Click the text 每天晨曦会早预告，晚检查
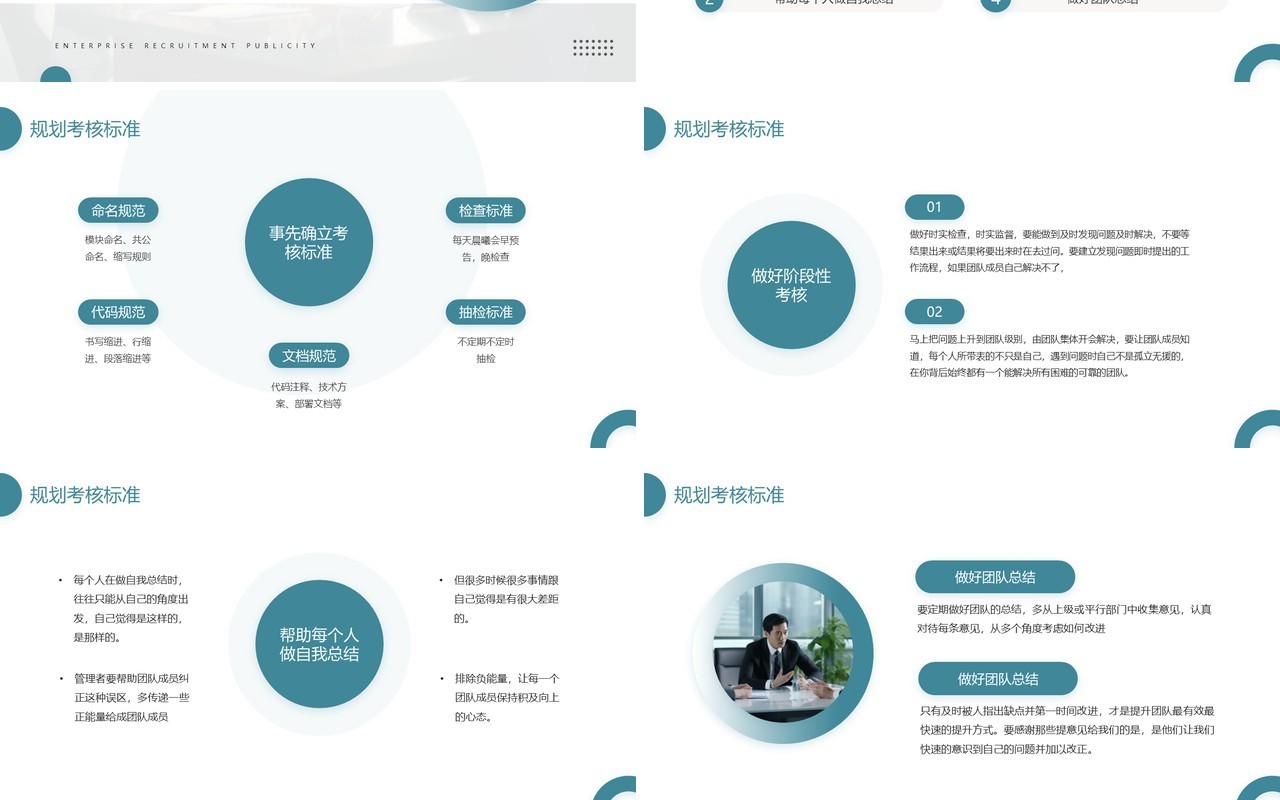 click(486, 248)
